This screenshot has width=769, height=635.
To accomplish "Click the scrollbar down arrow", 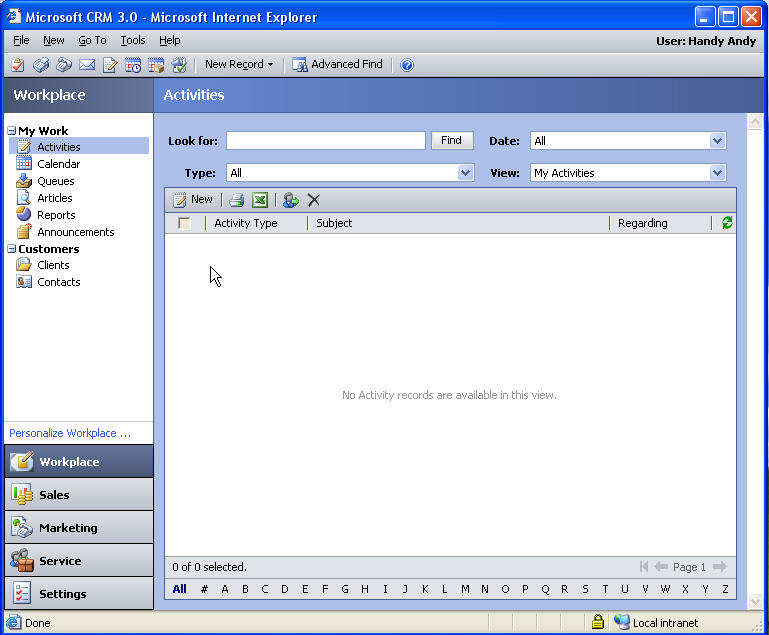I will point(755,601).
